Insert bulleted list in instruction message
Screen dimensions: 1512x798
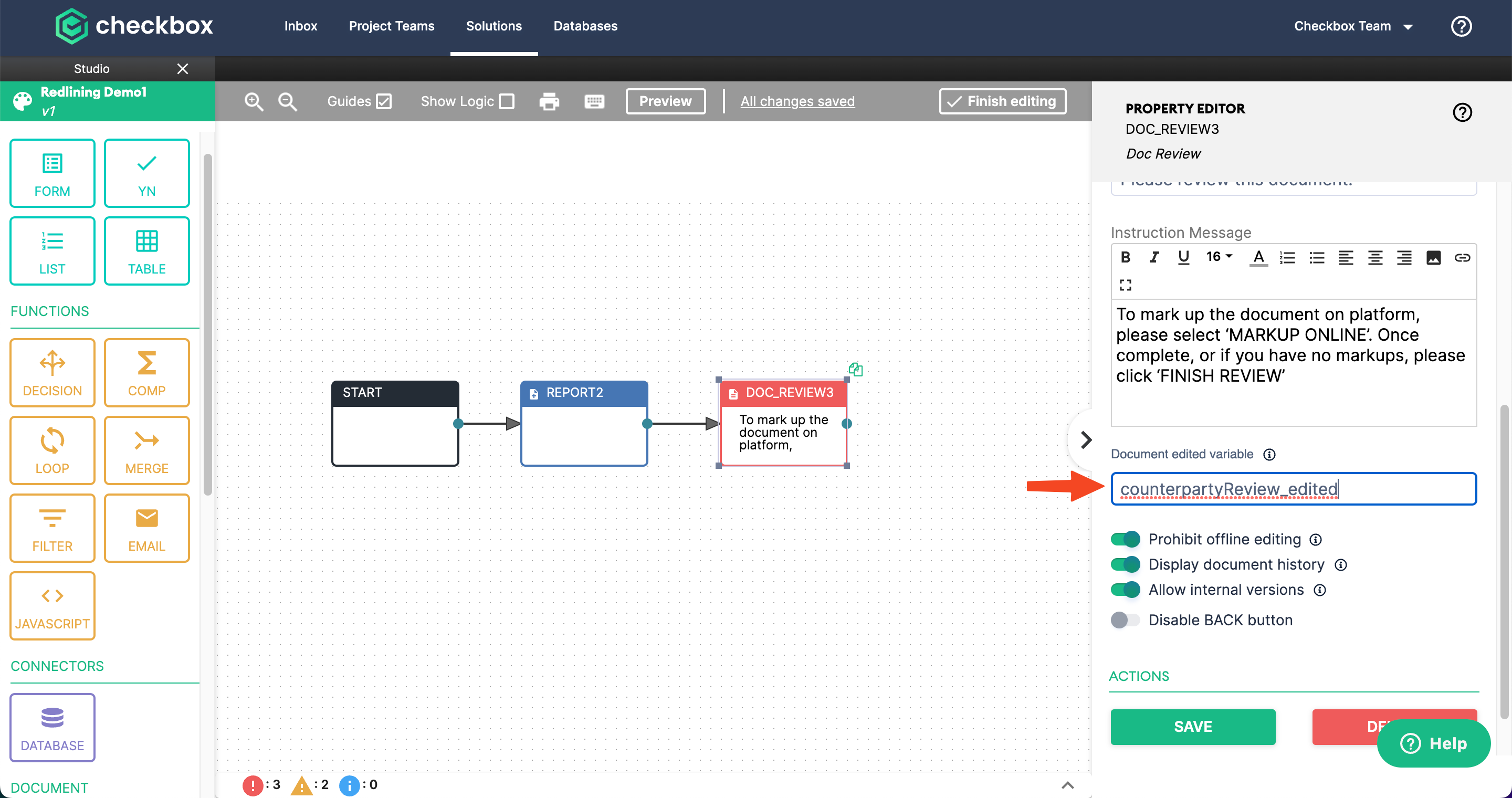[1317, 258]
